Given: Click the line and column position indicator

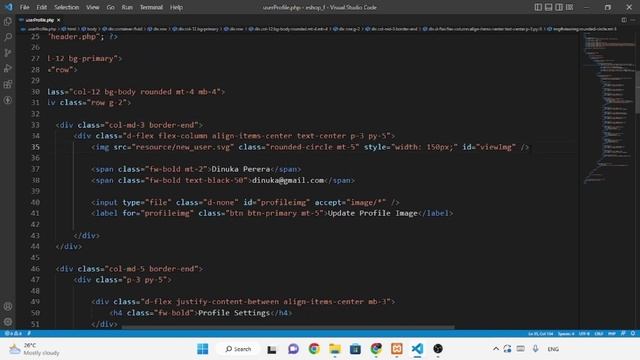Looking at the screenshot, I should tap(540, 333).
